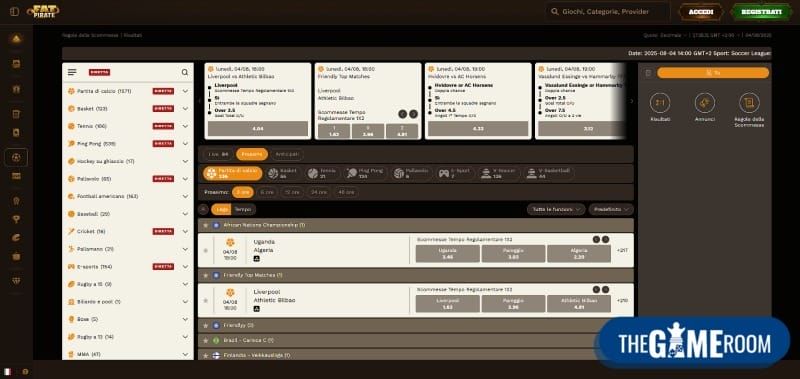Open the highlighted sports ball sidebar icon
This screenshot has width=800, height=379.
coord(16,158)
